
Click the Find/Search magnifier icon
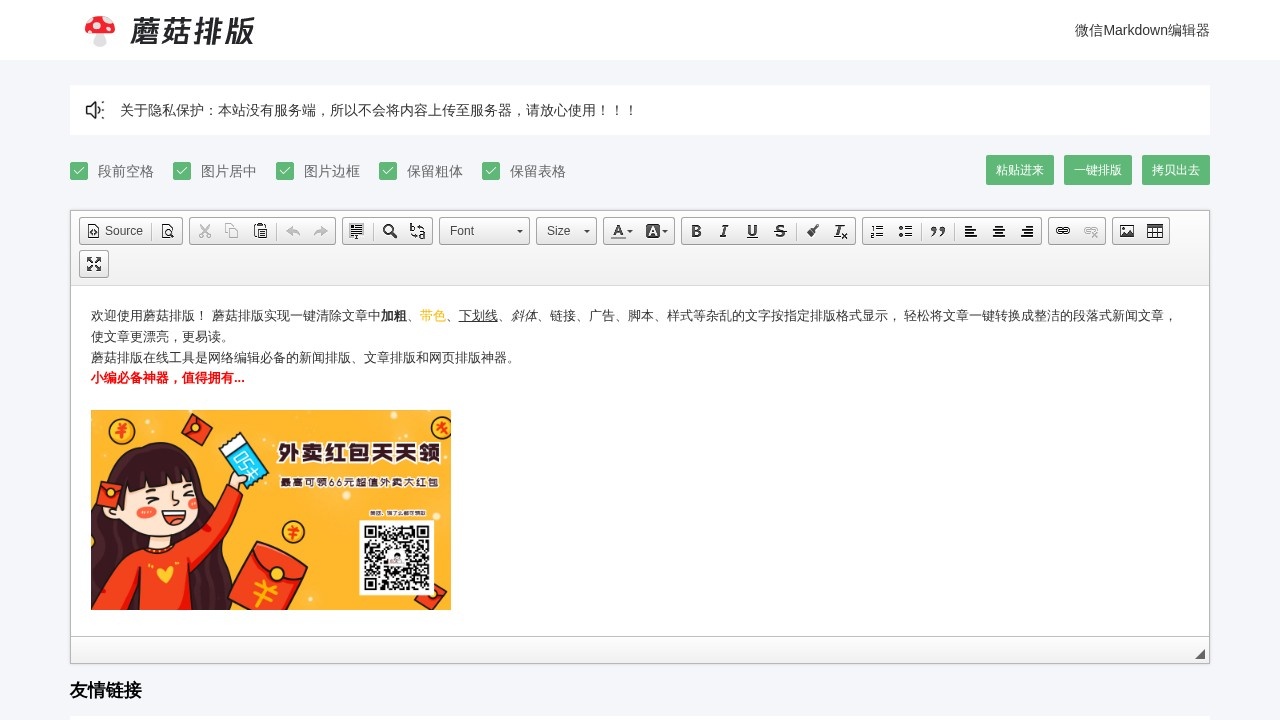pos(389,231)
